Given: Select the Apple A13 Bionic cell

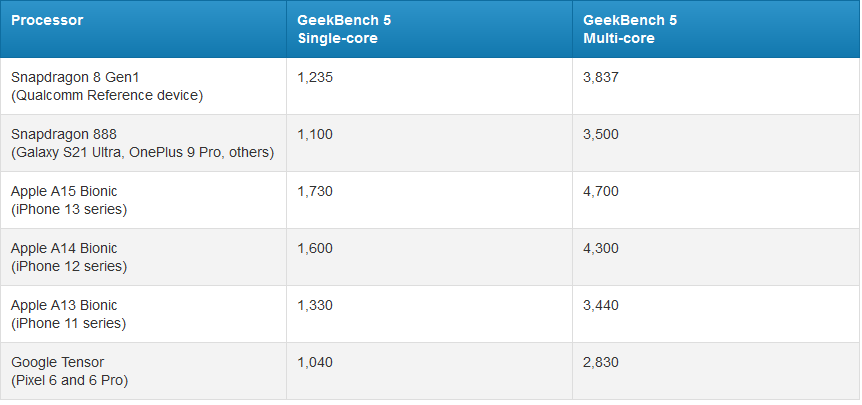Looking at the screenshot, I should 69,314.
